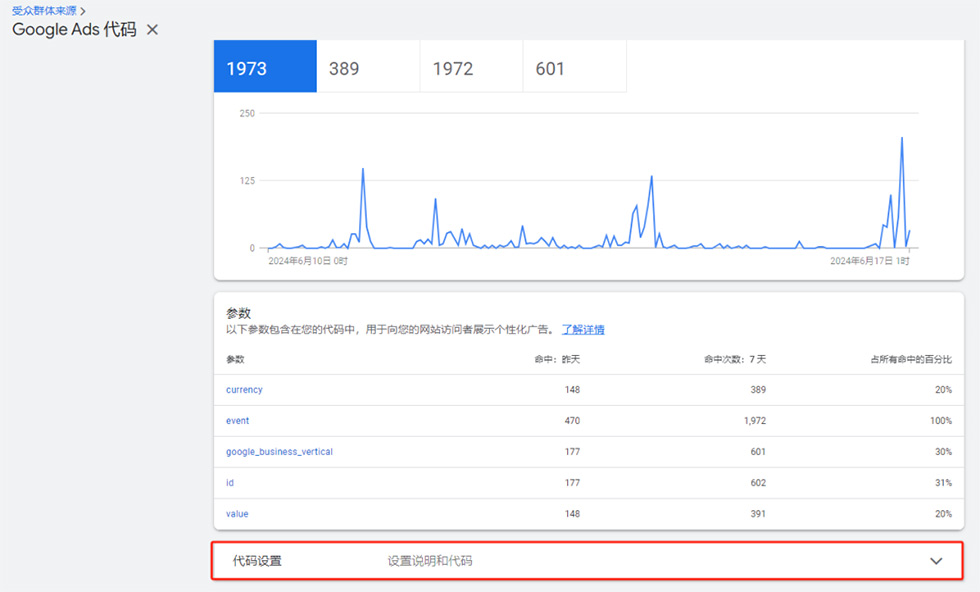Open the 了解详情 link

pos(583,329)
